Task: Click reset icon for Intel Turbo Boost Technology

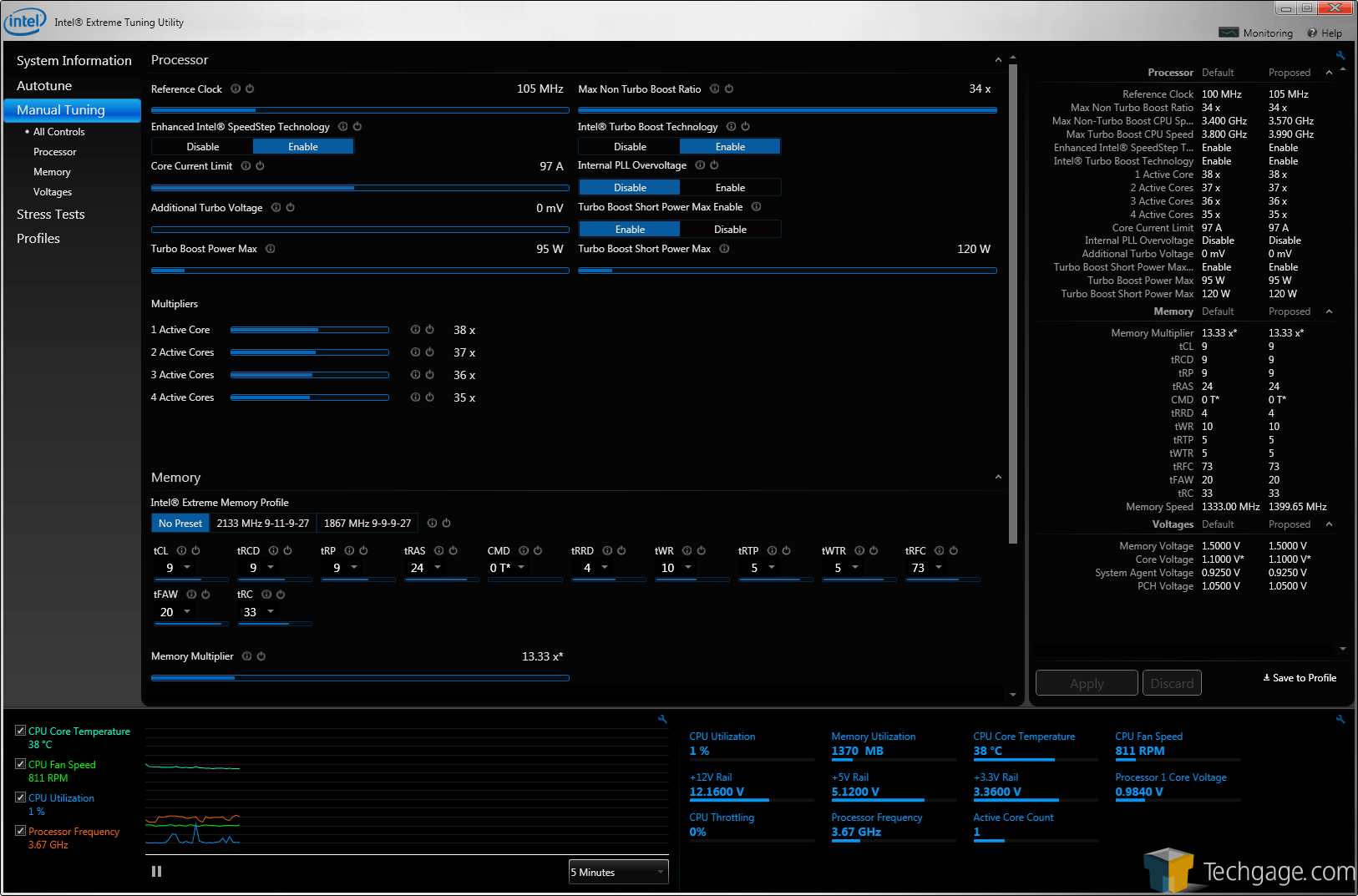Action: point(746,127)
